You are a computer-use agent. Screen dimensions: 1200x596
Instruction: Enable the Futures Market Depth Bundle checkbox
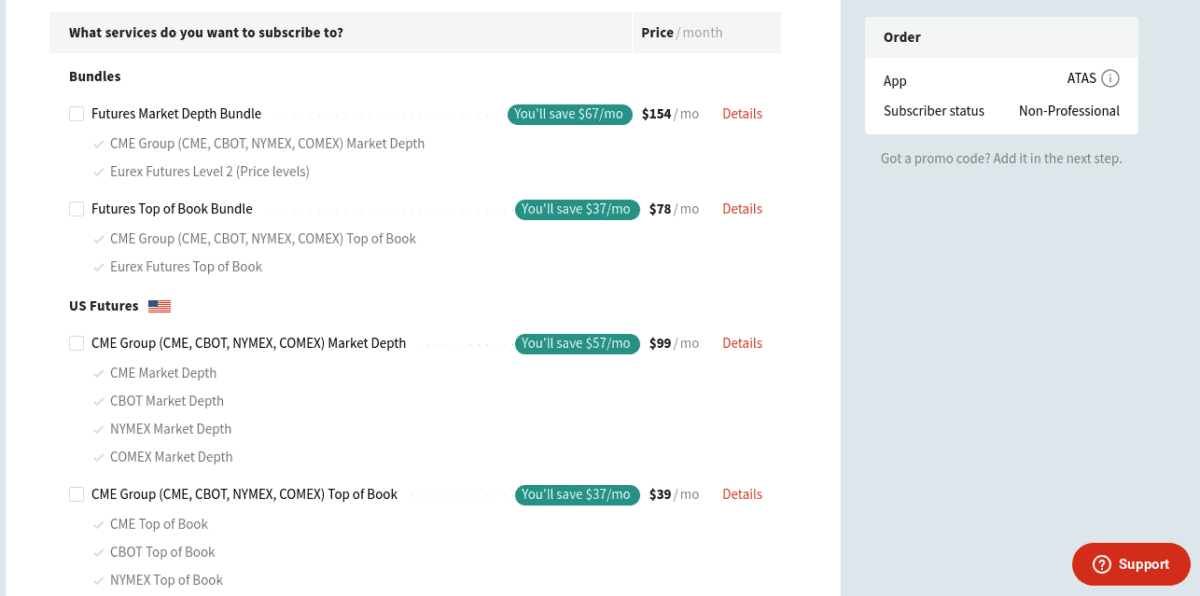pyautogui.click(x=76, y=113)
